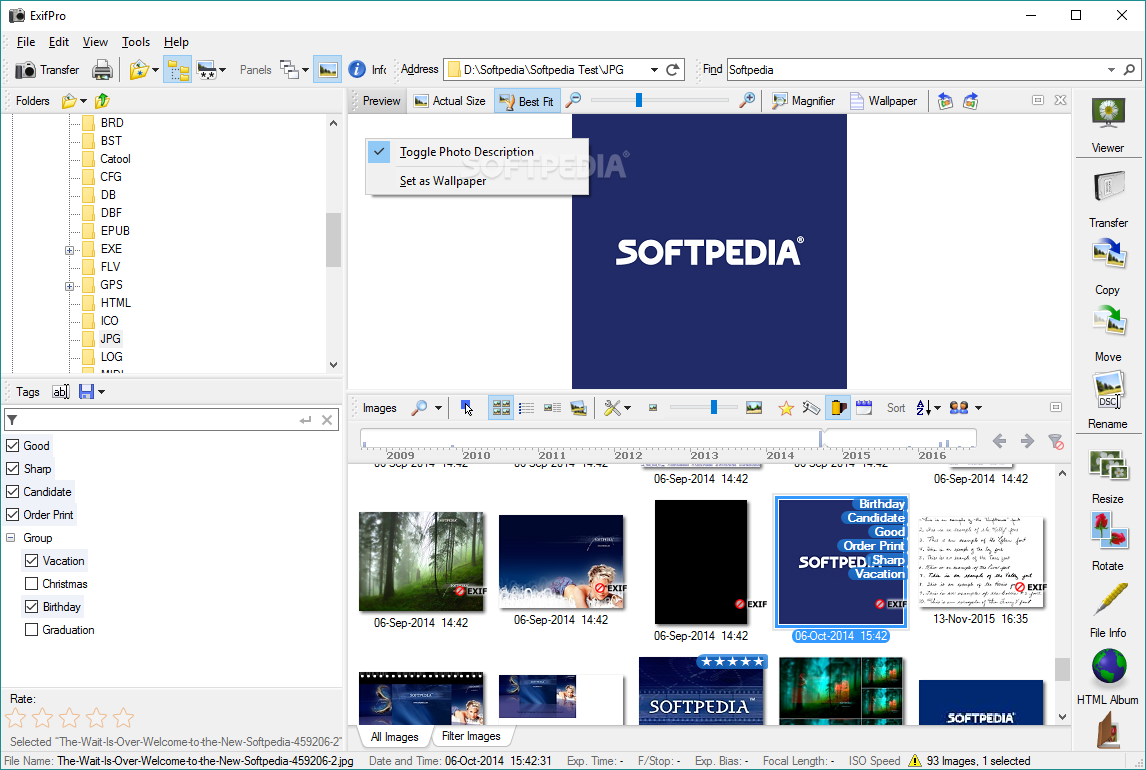This screenshot has width=1146, height=770.
Task: Check the Christmas tag
Action: [31, 584]
